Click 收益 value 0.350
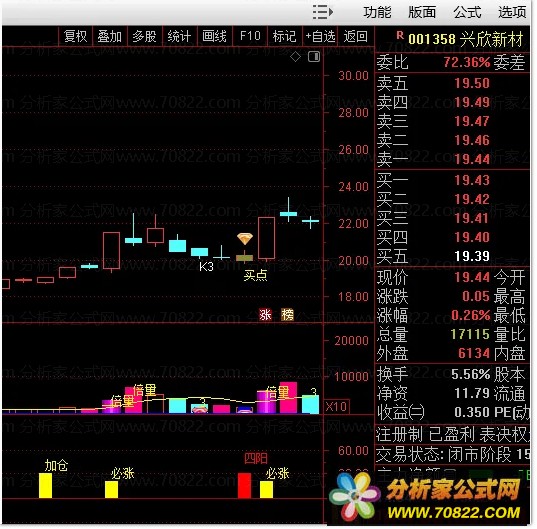 (x=472, y=412)
